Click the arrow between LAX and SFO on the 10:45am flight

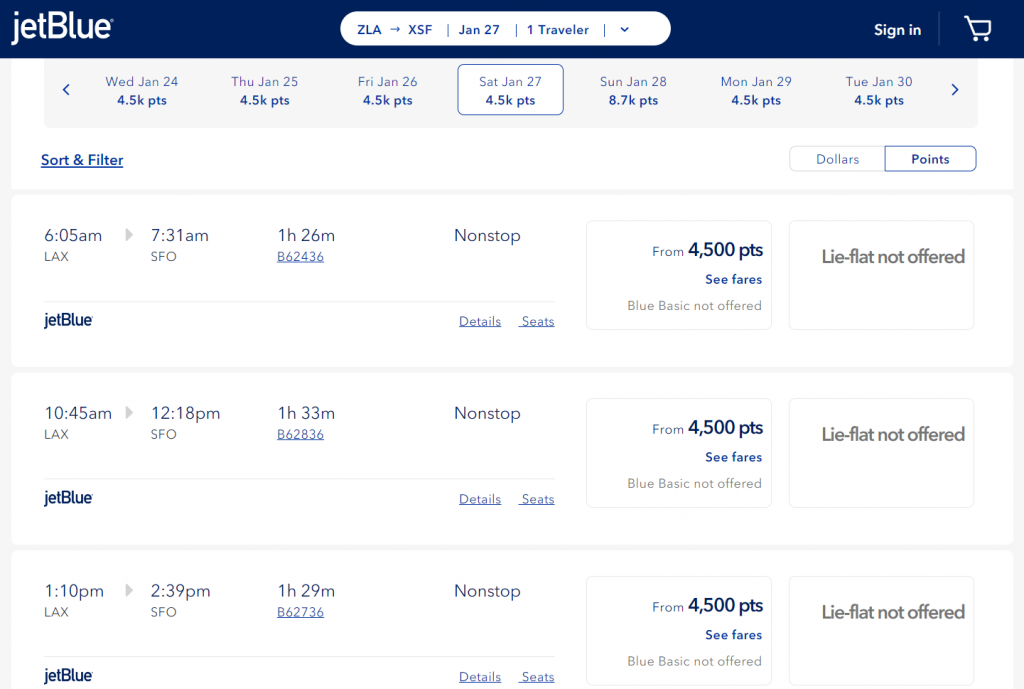(128, 411)
